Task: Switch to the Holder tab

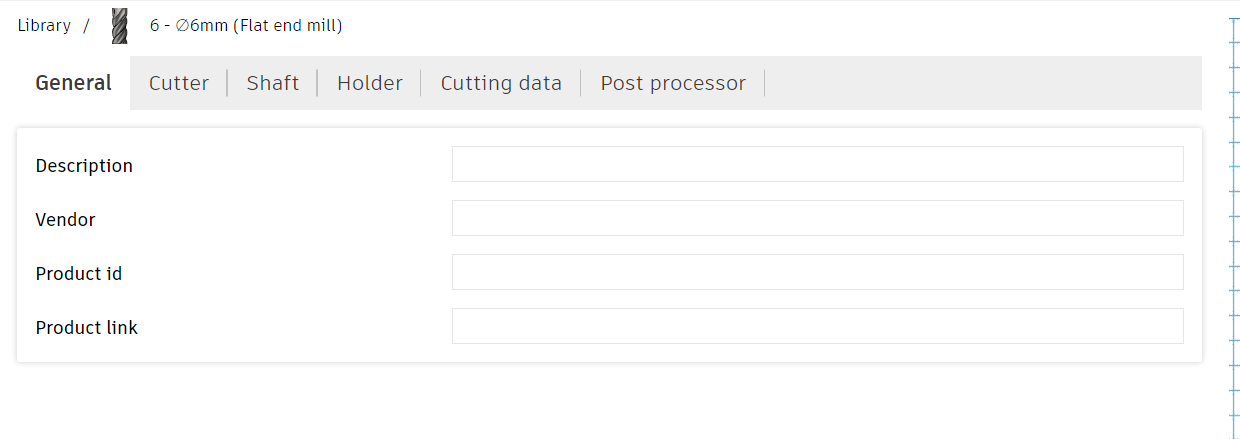Action: point(370,83)
